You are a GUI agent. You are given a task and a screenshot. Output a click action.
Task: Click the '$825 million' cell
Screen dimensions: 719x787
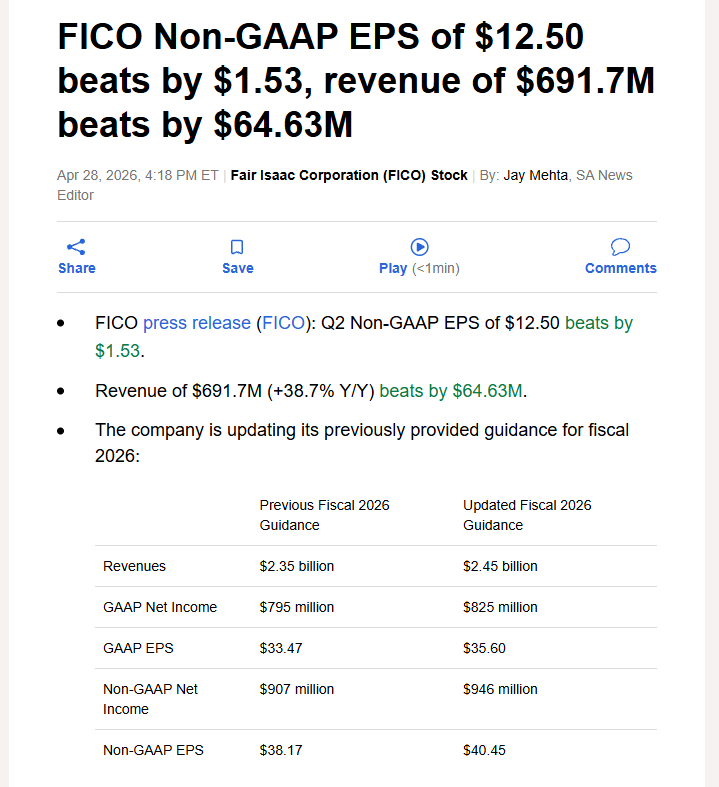[x=500, y=607]
